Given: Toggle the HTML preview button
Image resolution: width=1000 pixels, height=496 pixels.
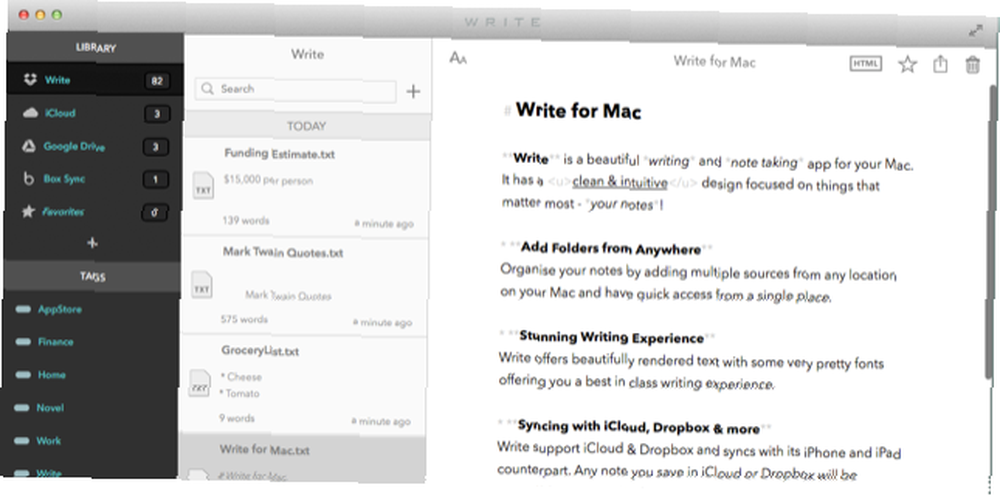Looking at the screenshot, I should [x=865, y=63].
